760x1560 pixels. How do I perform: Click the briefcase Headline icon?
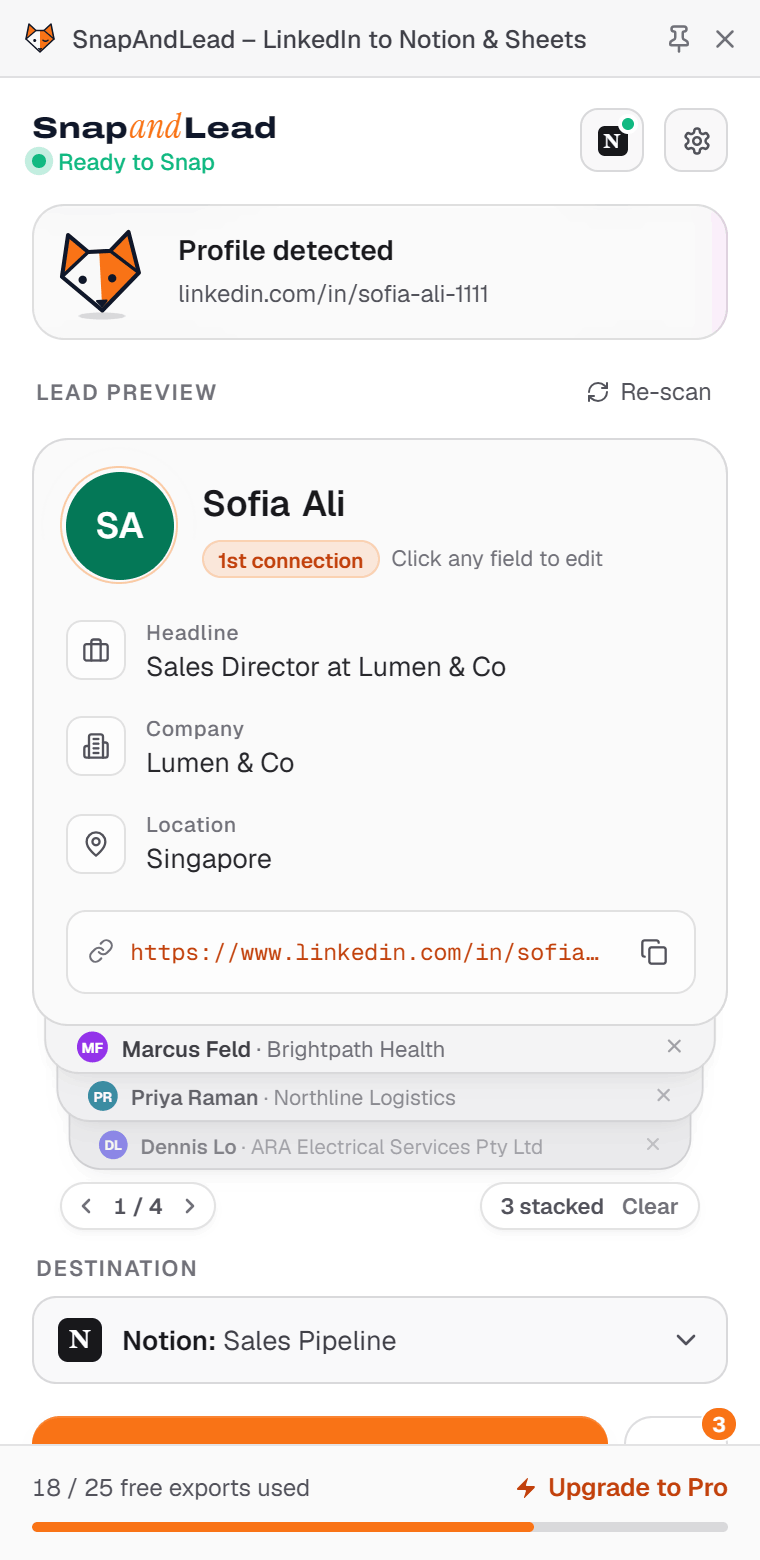(x=96, y=651)
